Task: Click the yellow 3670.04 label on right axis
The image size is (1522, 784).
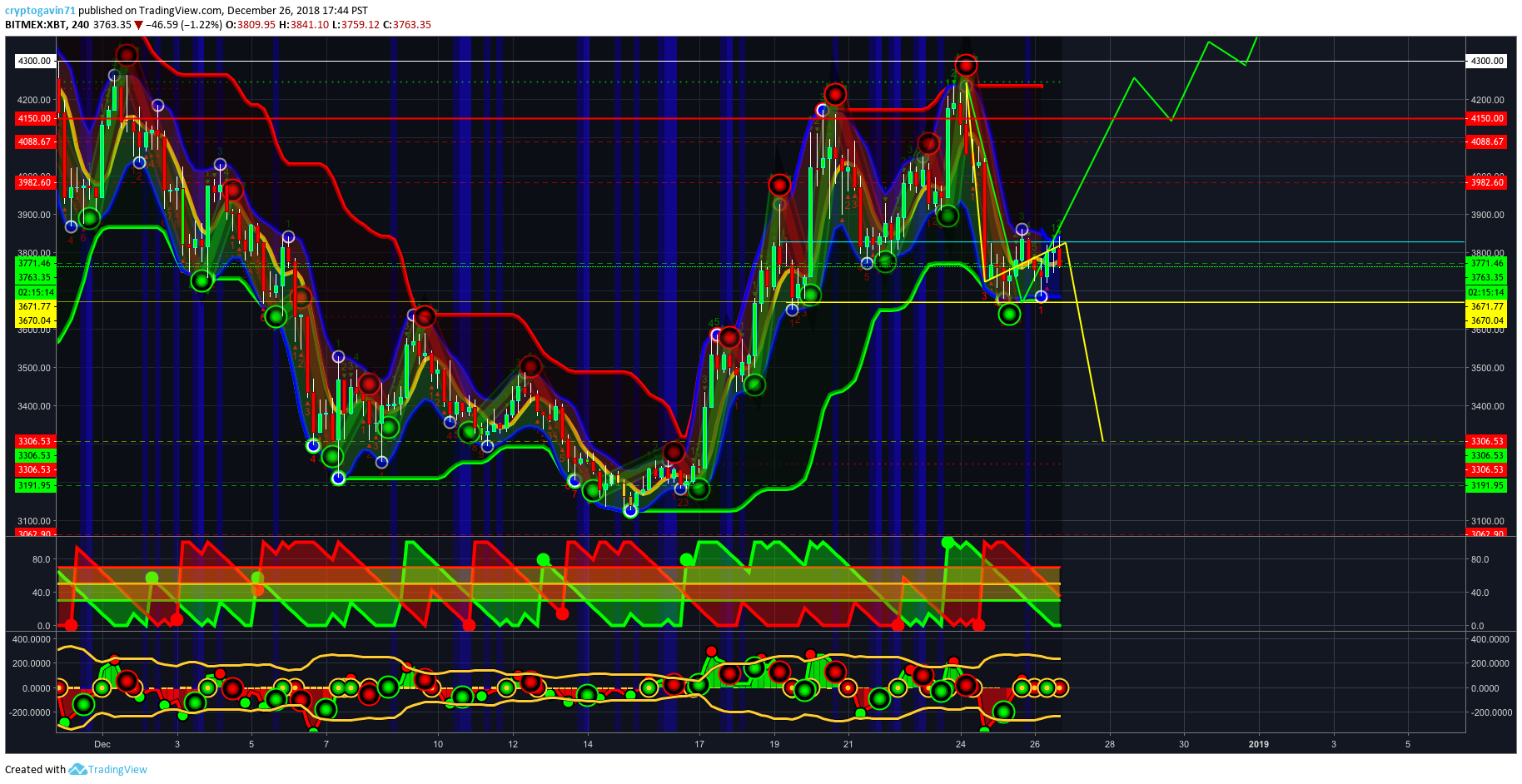Action: (x=1486, y=320)
